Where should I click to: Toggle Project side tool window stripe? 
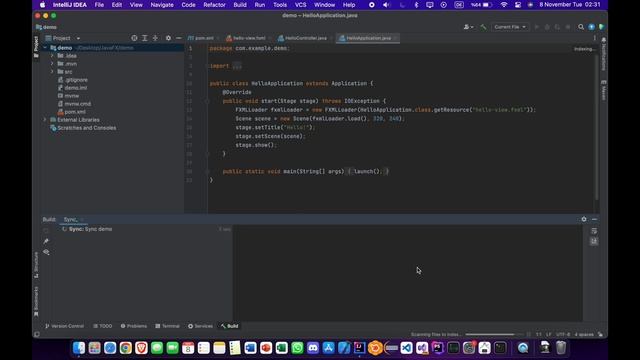(x=36, y=47)
